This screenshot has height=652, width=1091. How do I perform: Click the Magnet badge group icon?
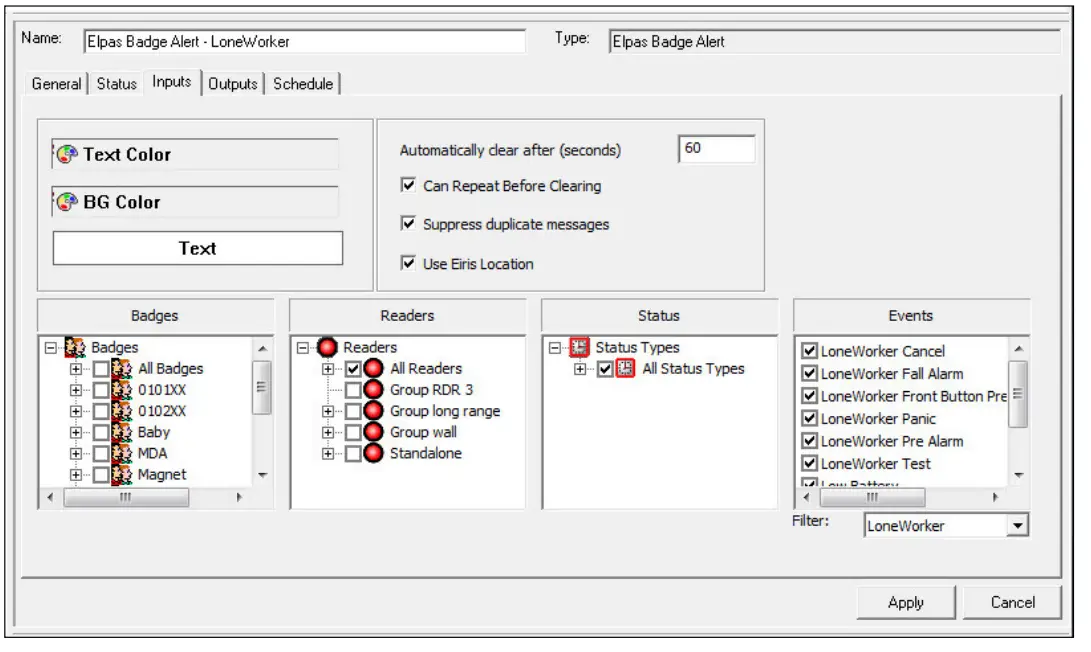coord(122,475)
